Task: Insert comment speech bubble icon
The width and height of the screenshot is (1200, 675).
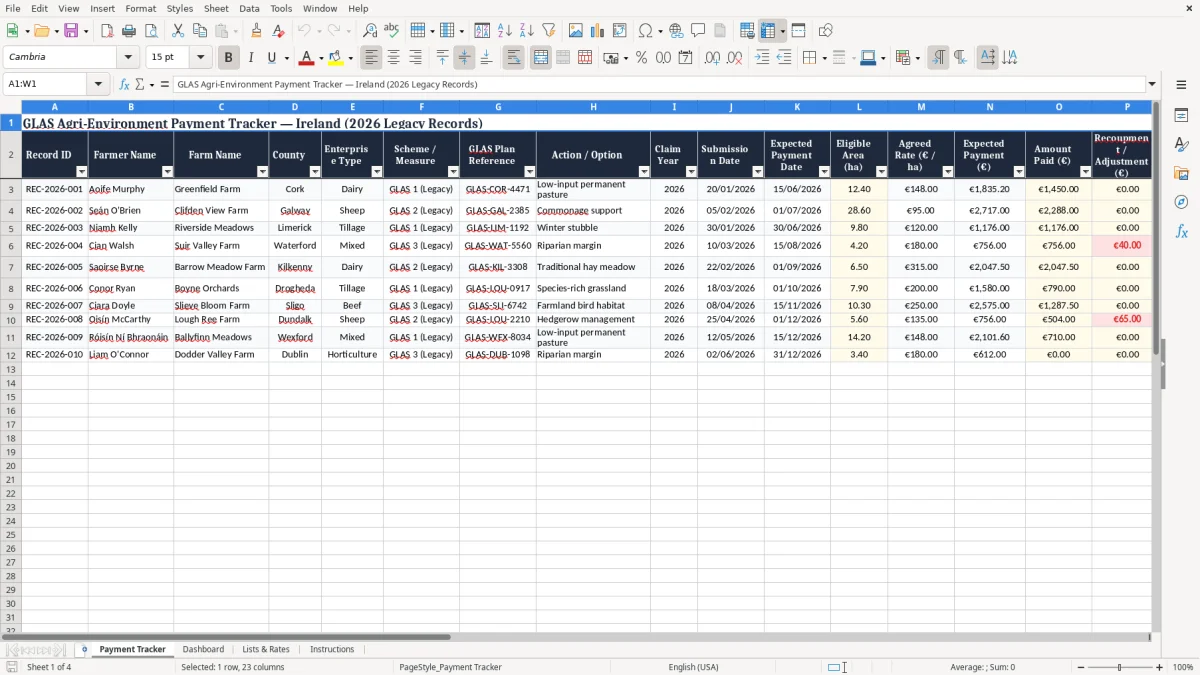Action: point(698,31)
